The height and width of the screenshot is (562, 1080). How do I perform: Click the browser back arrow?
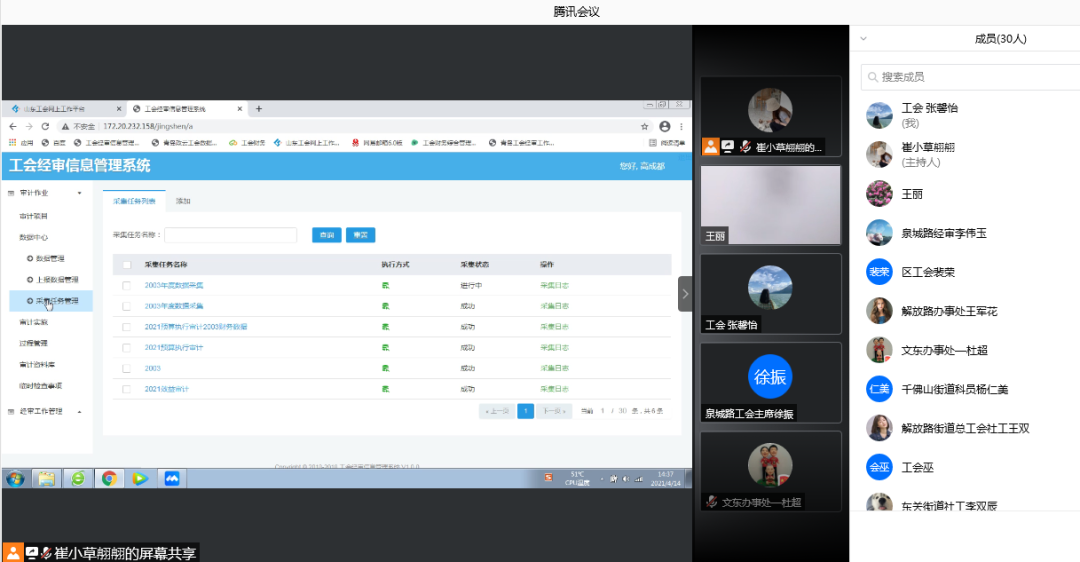(x=12, y=126)
